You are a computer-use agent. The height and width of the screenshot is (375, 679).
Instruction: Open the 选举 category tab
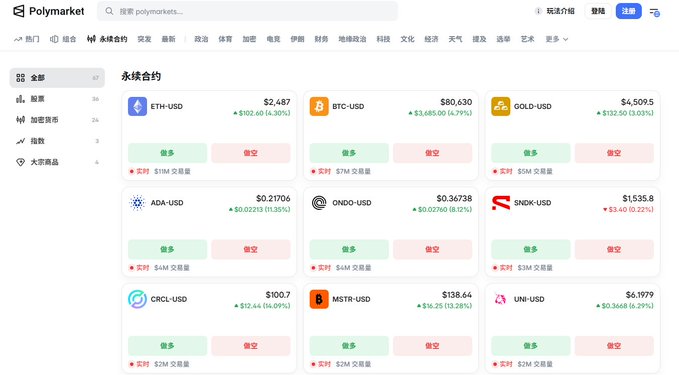[x=503, y=39]
